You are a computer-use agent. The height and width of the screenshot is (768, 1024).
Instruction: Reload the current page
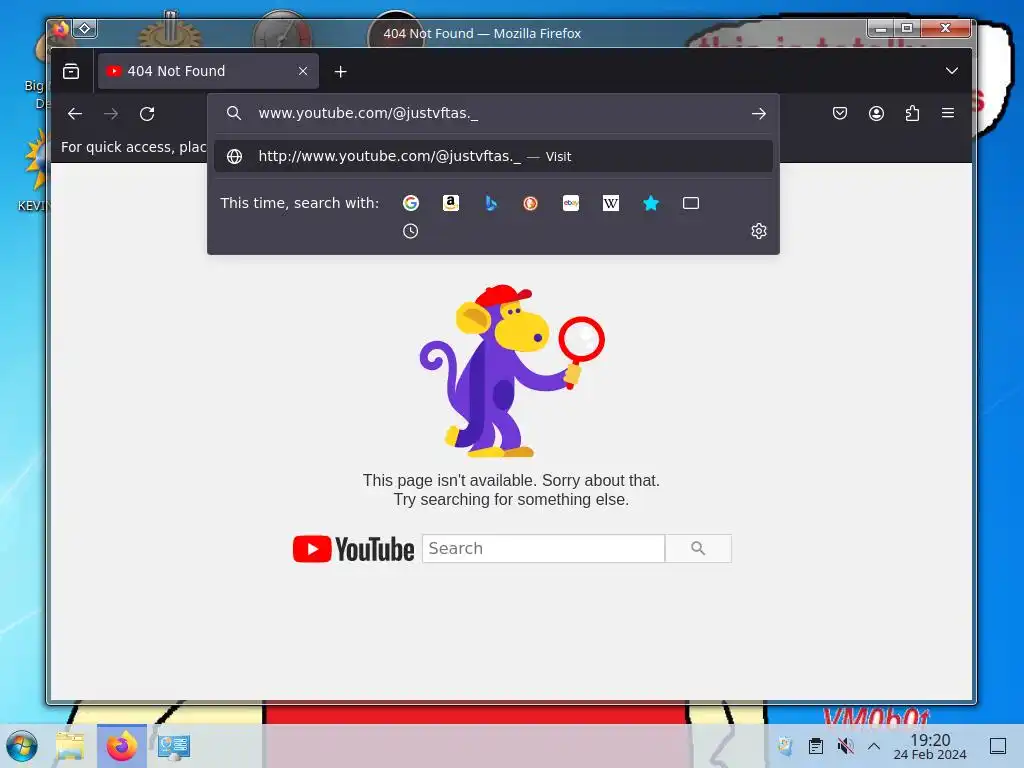pos(147,114)
